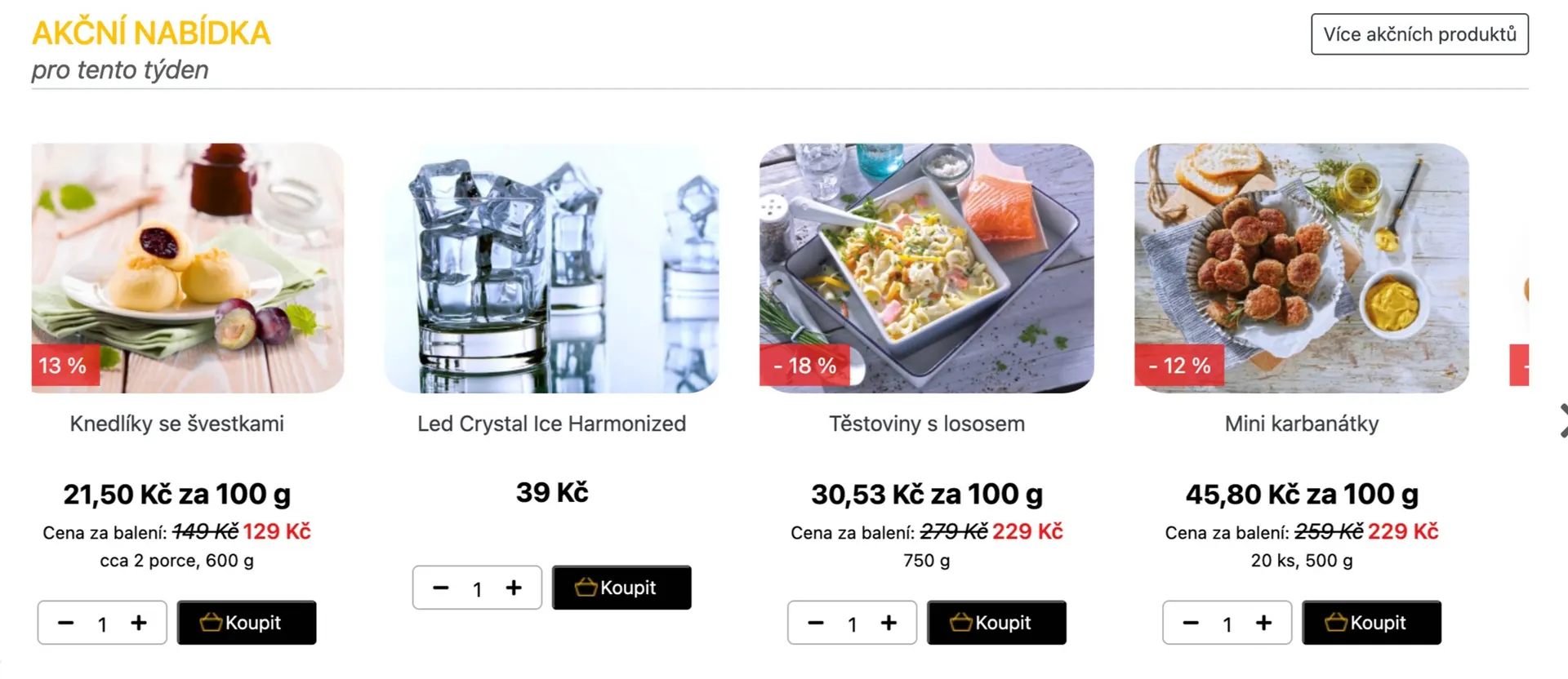Open Těstoviny s lososem product title
1568x679 pixels.
927,424
